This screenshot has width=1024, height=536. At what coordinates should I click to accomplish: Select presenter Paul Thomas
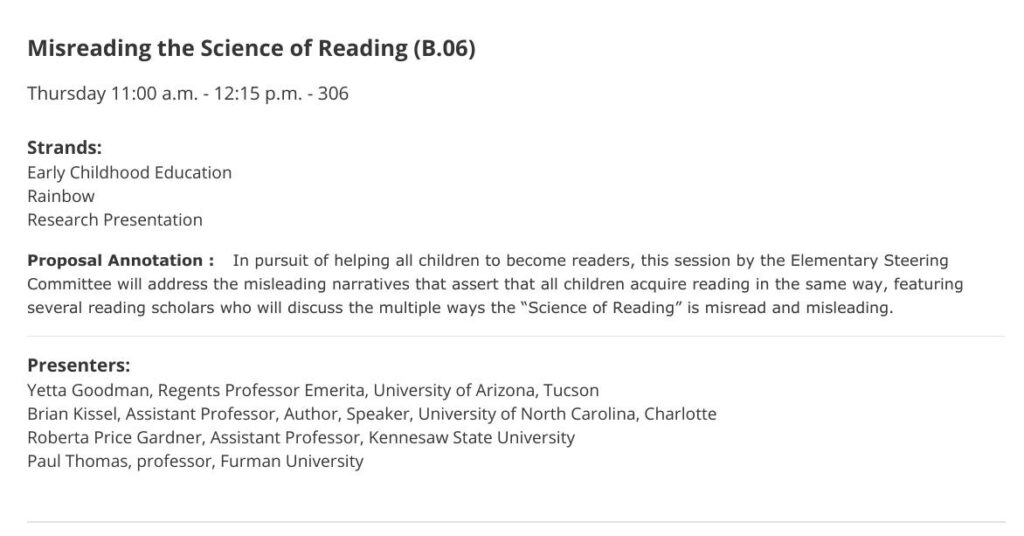(x=77, y=461)
